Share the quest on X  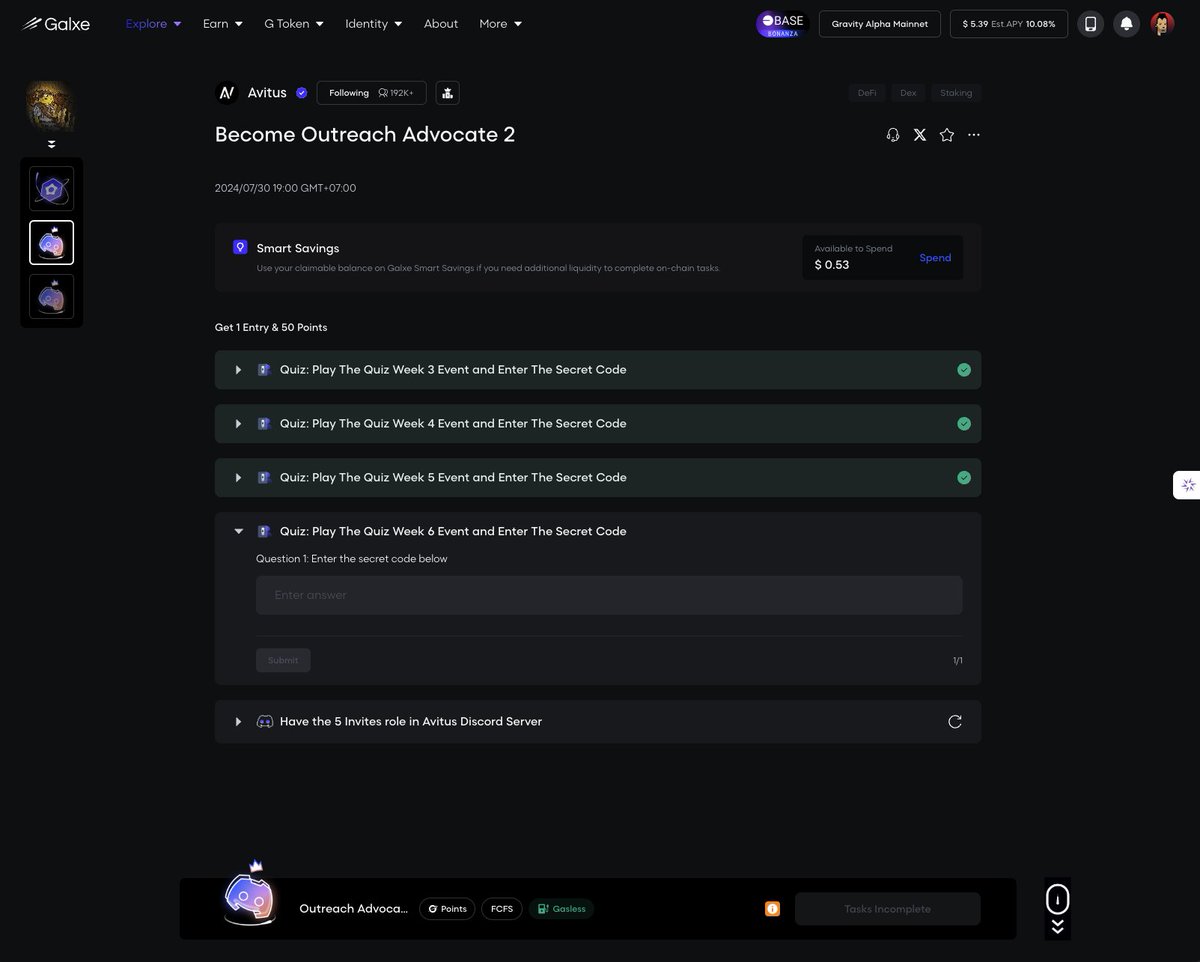(920, 135)
